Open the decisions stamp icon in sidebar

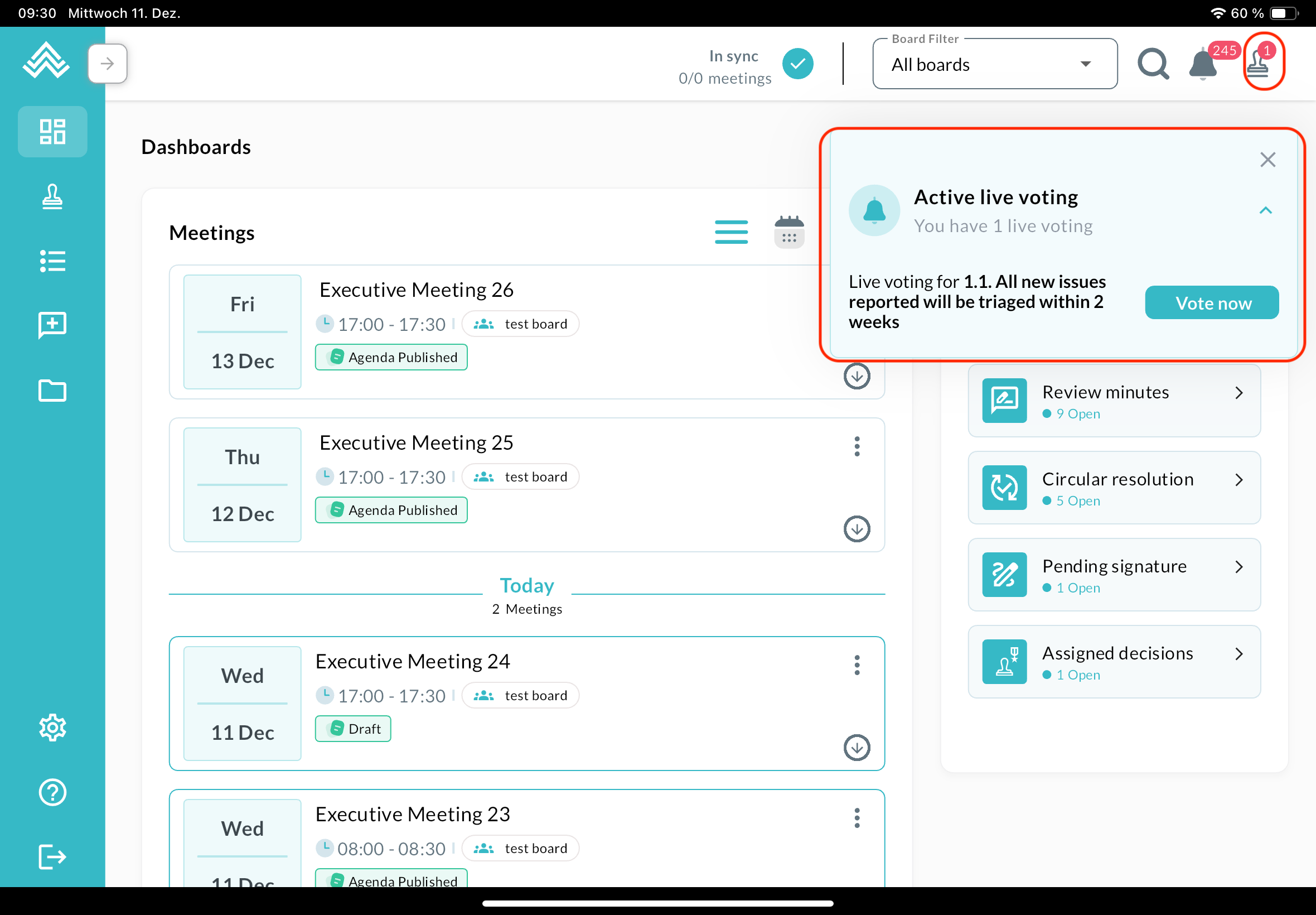(52, 197)
